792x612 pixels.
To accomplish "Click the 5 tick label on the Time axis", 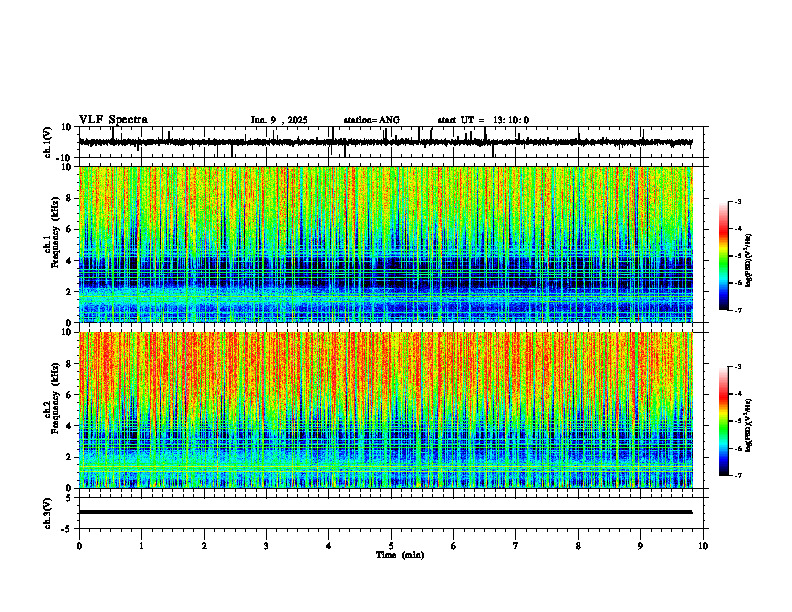I will [391, 546].
